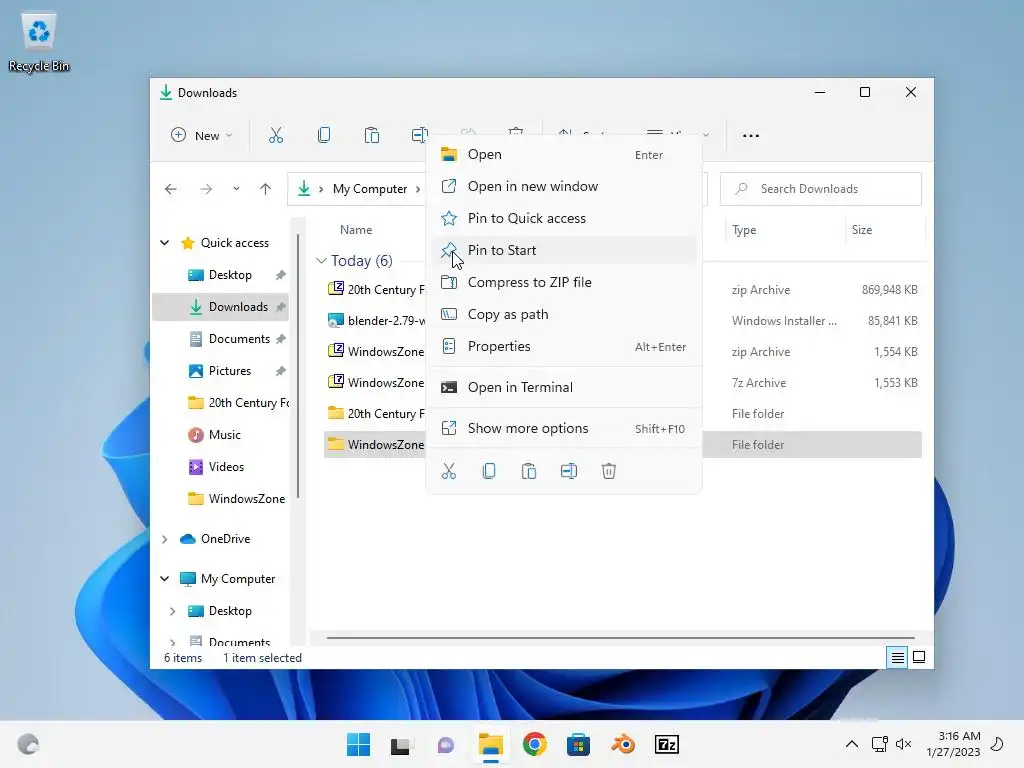Sort by the Type column header

(744, 230)
